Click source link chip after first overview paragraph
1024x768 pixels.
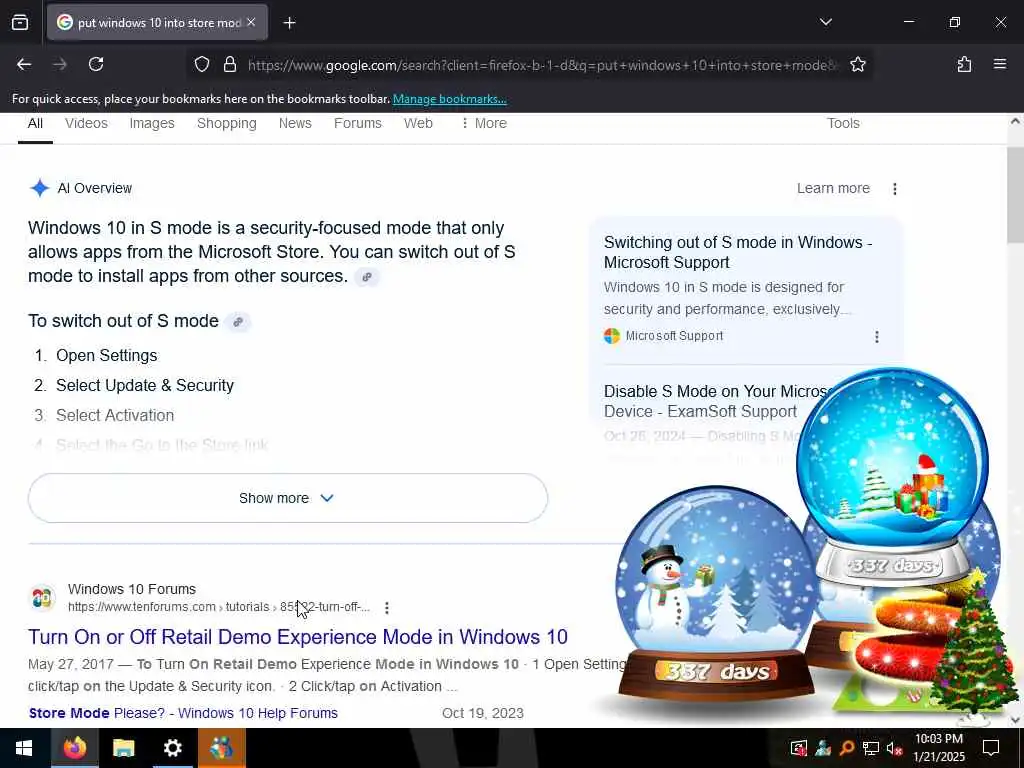pyautogui.click(x=367, y=277)
